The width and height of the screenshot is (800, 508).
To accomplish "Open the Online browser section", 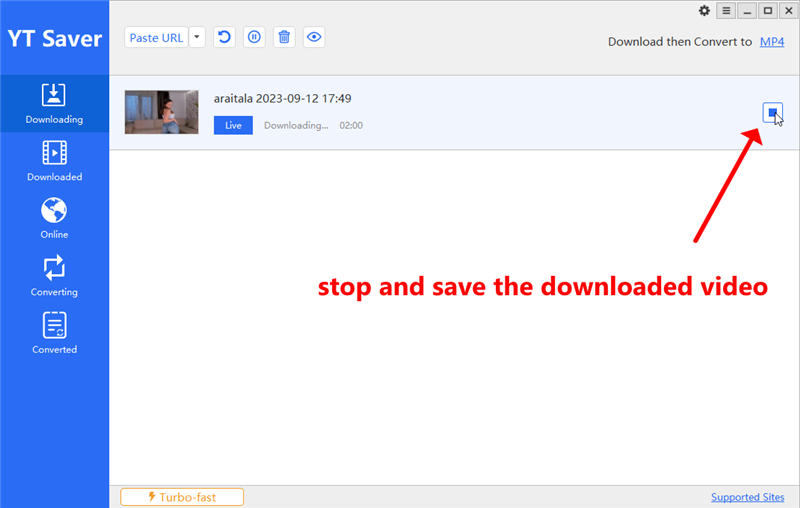I will click(x=54, y=219).
